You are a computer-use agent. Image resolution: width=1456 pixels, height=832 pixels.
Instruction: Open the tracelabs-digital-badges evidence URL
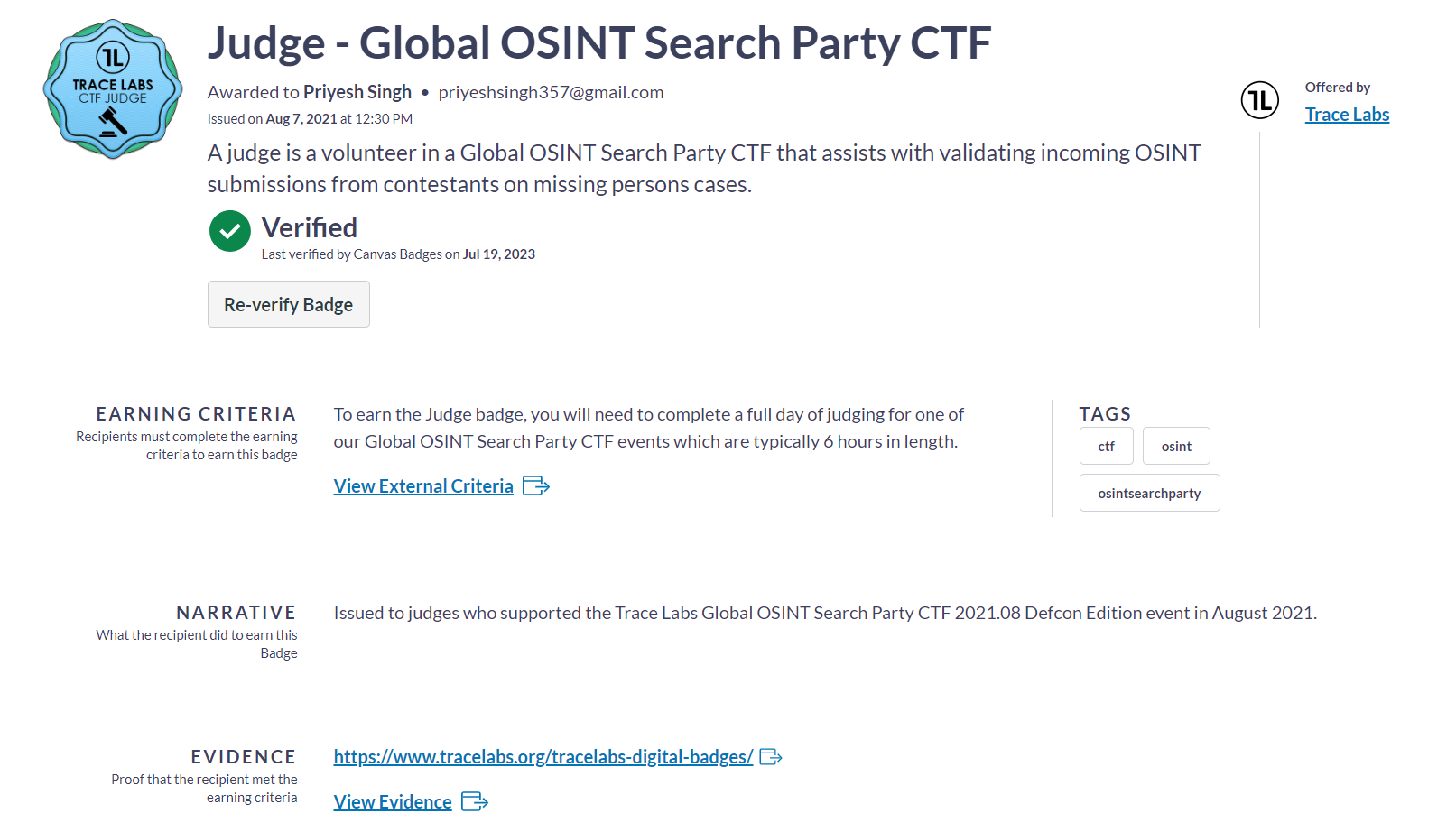[543, 757]
